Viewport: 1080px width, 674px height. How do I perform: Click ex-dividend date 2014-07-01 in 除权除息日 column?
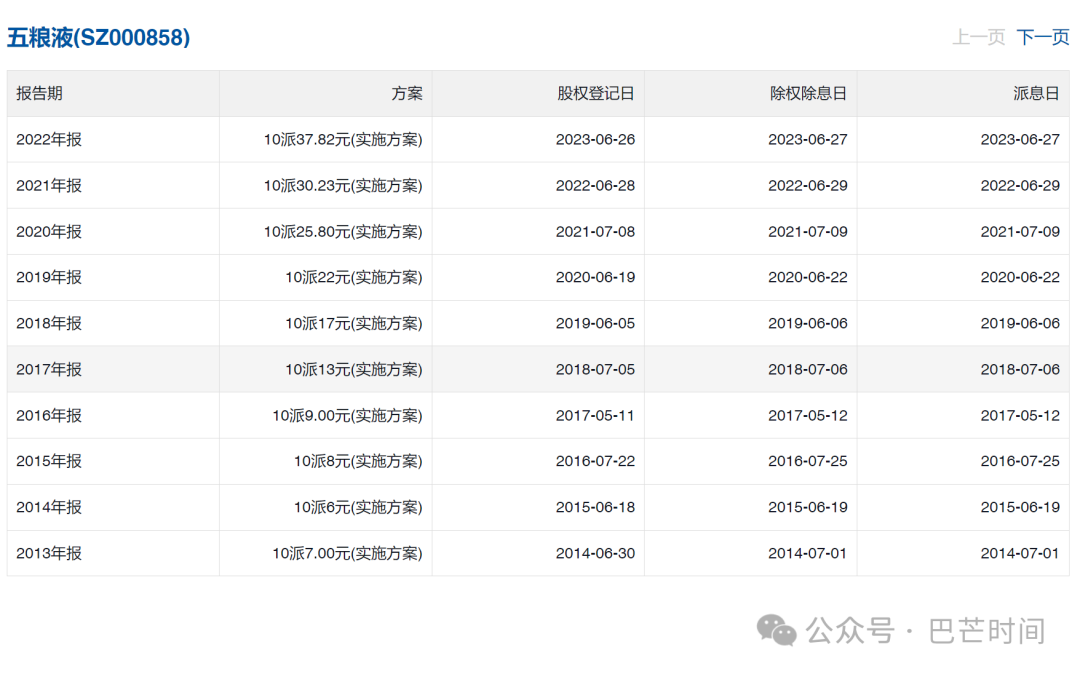tap(808, 554)
